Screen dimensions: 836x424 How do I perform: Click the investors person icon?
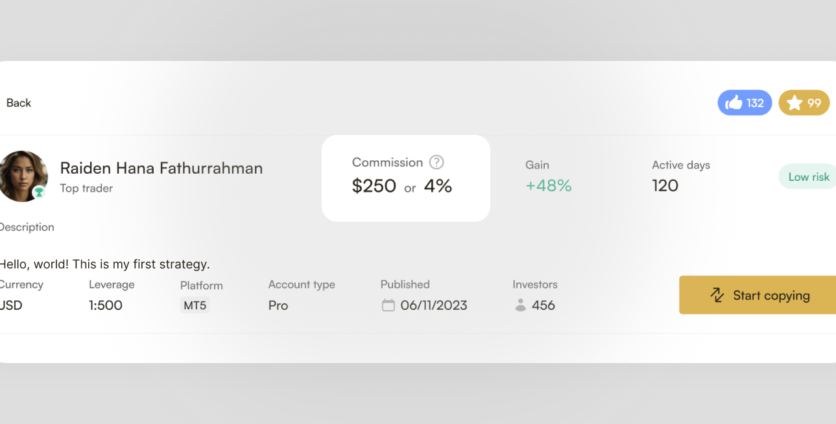pyautogui.click(x=520, y=305)
